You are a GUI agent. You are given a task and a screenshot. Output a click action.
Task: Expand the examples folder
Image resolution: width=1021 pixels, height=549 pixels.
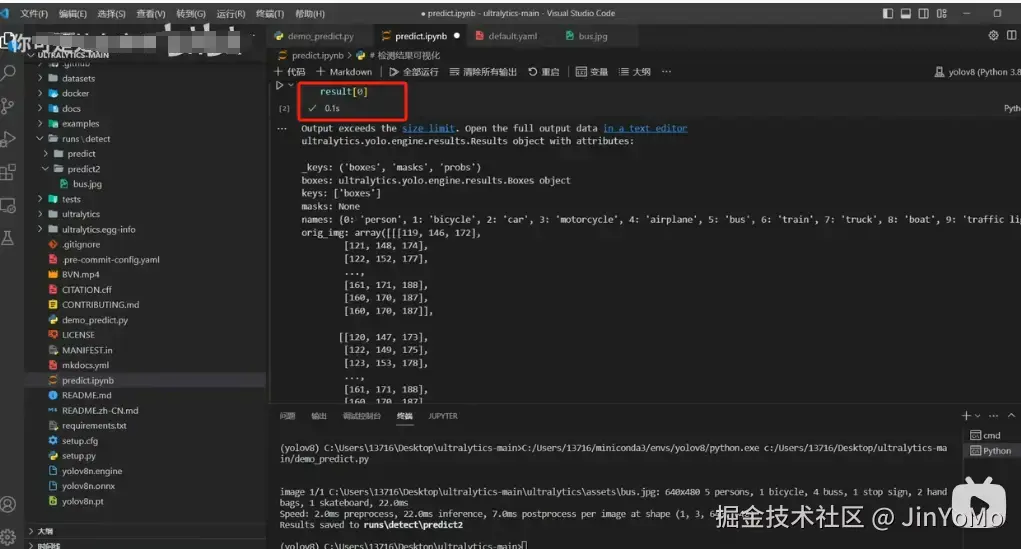pos(40,123)
